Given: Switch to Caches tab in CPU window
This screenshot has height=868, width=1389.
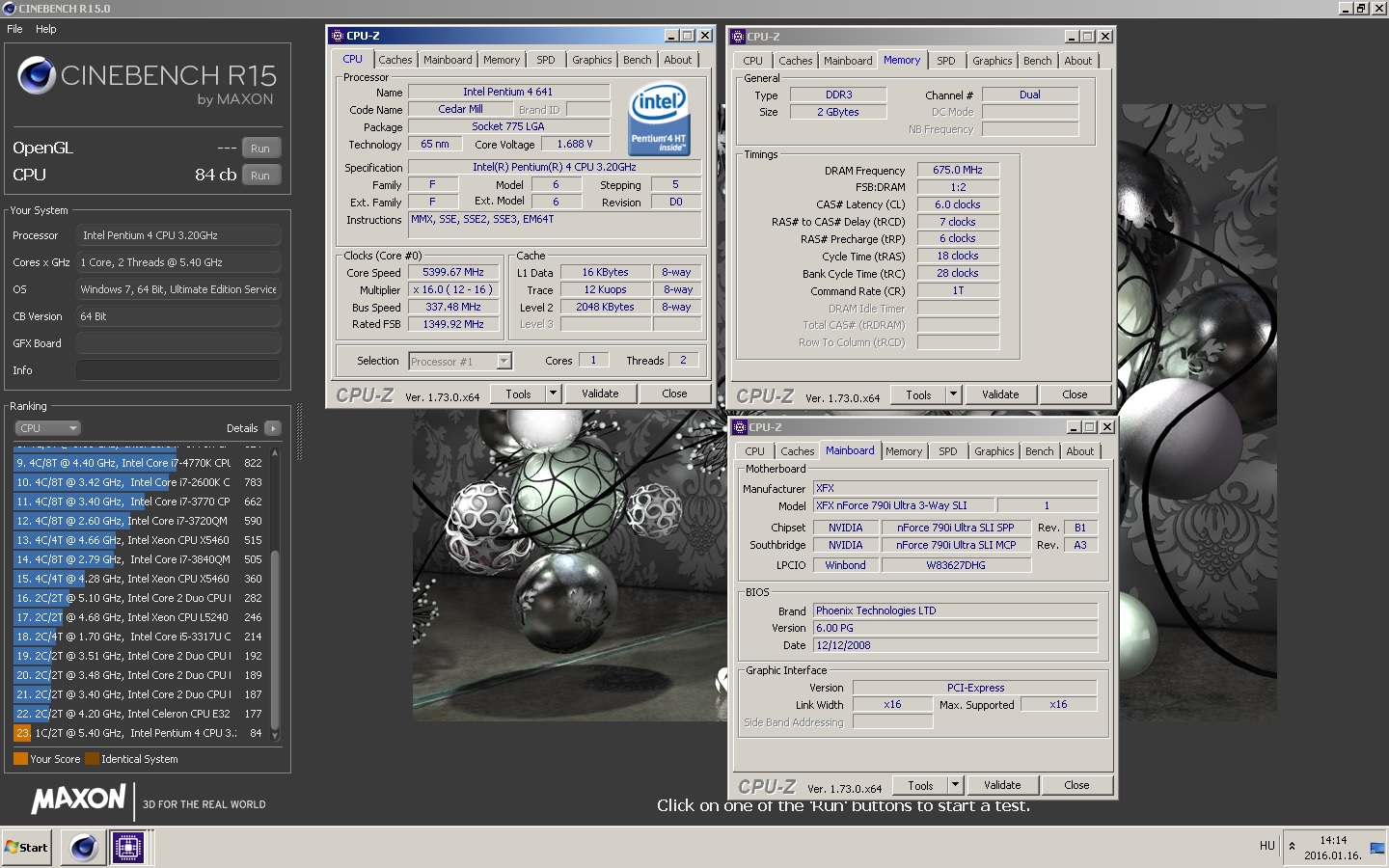Looking at the screenshot, I should 395,60.
